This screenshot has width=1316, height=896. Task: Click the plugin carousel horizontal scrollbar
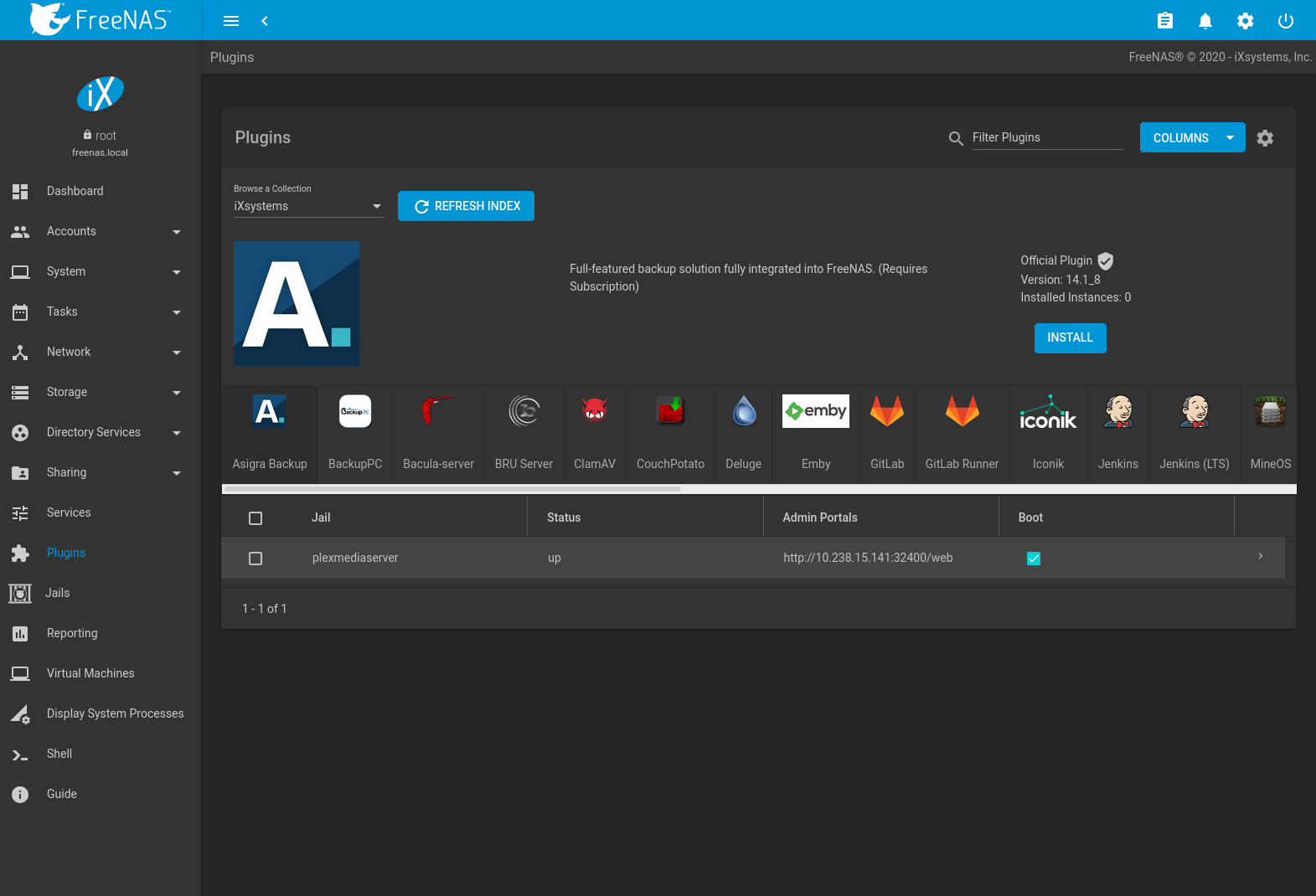(x=452, y=489)
